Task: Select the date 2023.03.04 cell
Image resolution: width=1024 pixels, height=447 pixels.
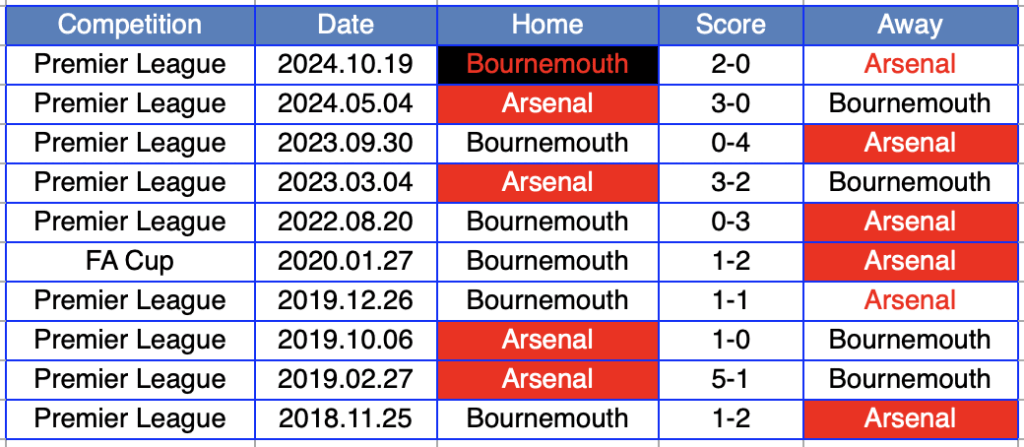Action: click(x=345, y=182)
